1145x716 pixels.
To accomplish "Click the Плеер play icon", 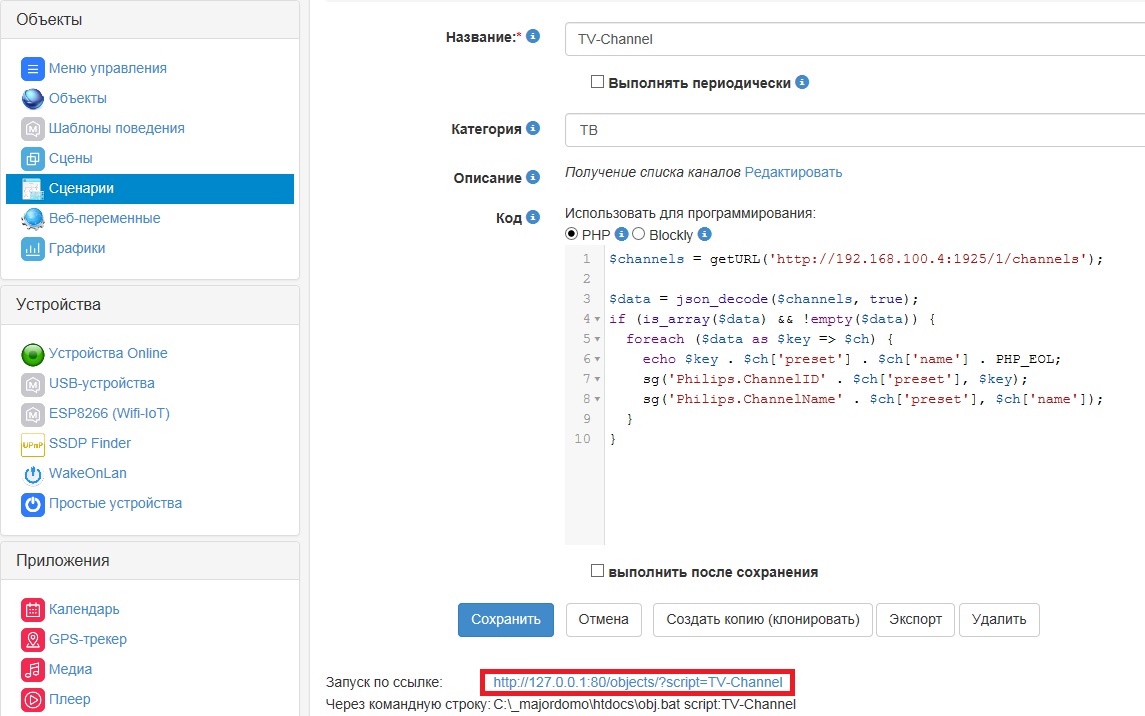I will pyautogui.click(x=33, y=700).
